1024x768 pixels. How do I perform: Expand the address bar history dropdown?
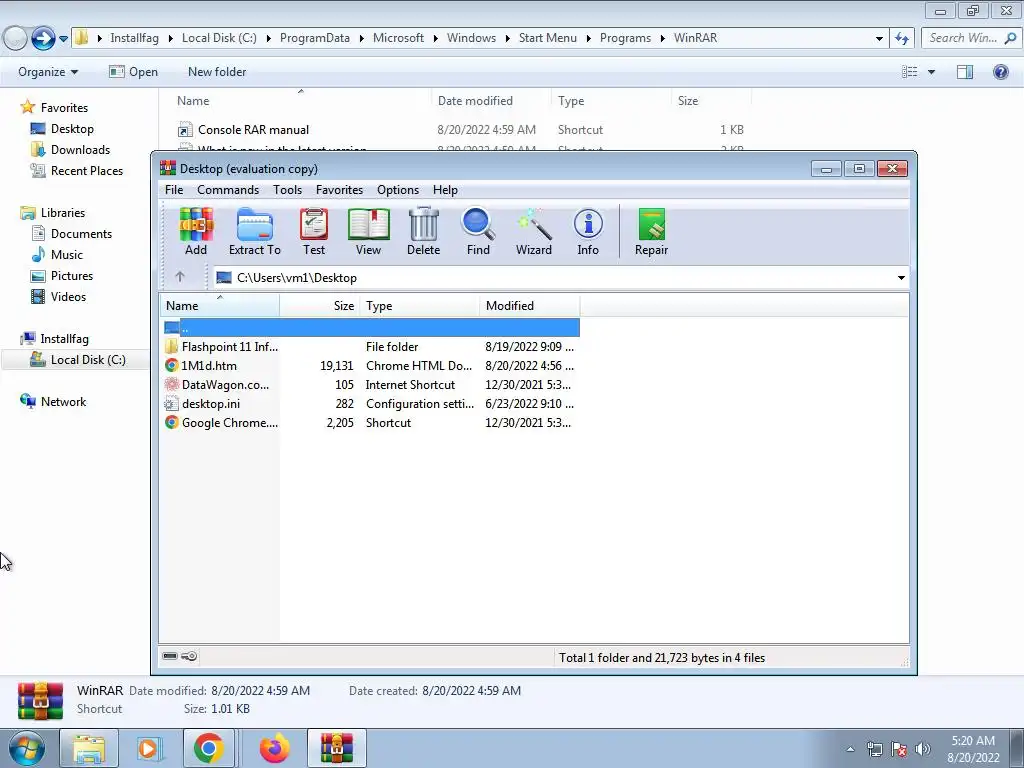coord(879,39)
